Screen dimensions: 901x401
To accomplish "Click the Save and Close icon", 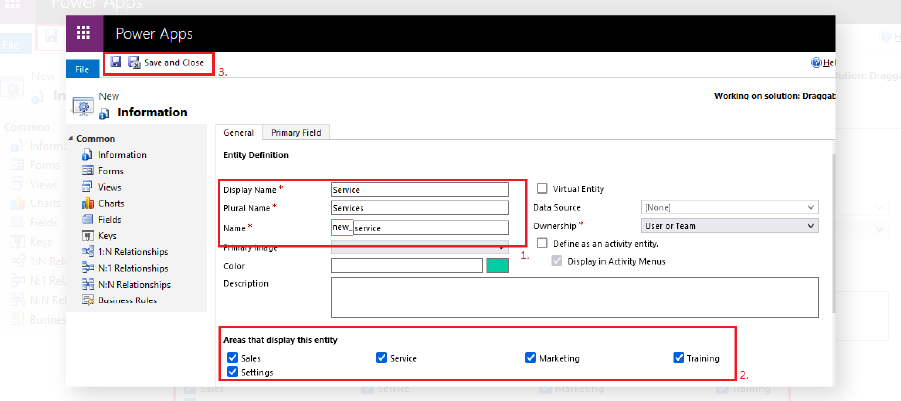I will [x=134, y=63].
